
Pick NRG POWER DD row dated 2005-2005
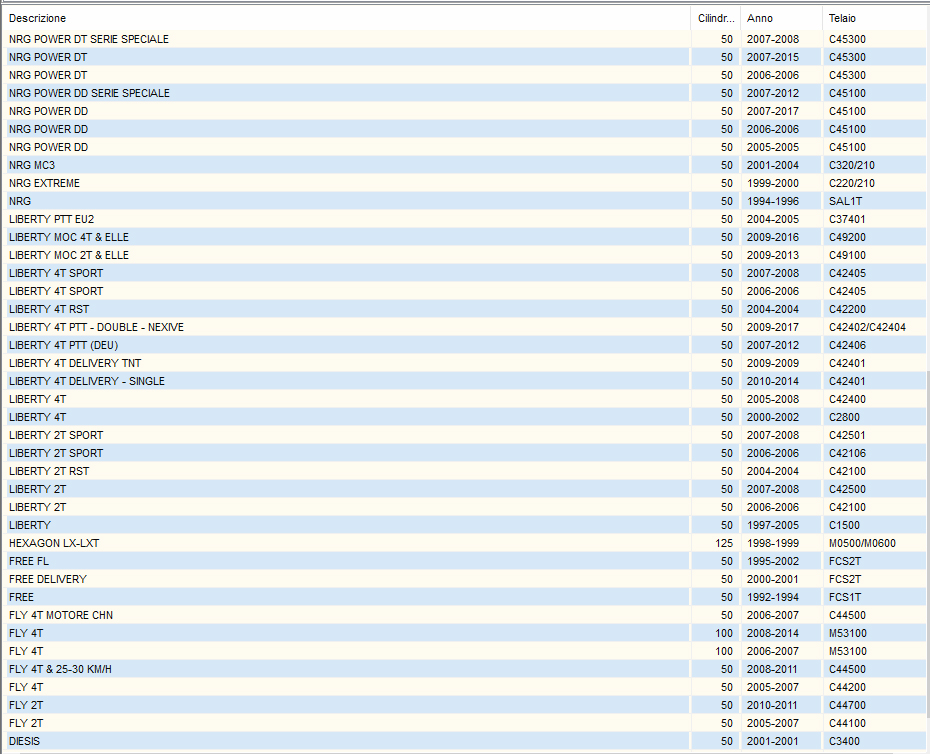464,147
